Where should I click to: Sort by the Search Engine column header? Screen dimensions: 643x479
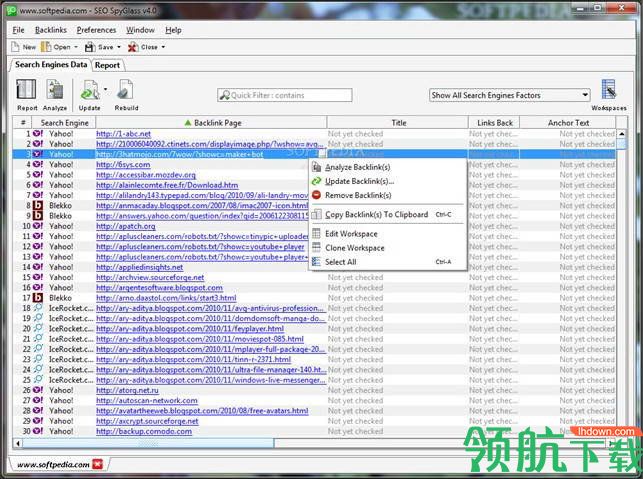point(64,123)
